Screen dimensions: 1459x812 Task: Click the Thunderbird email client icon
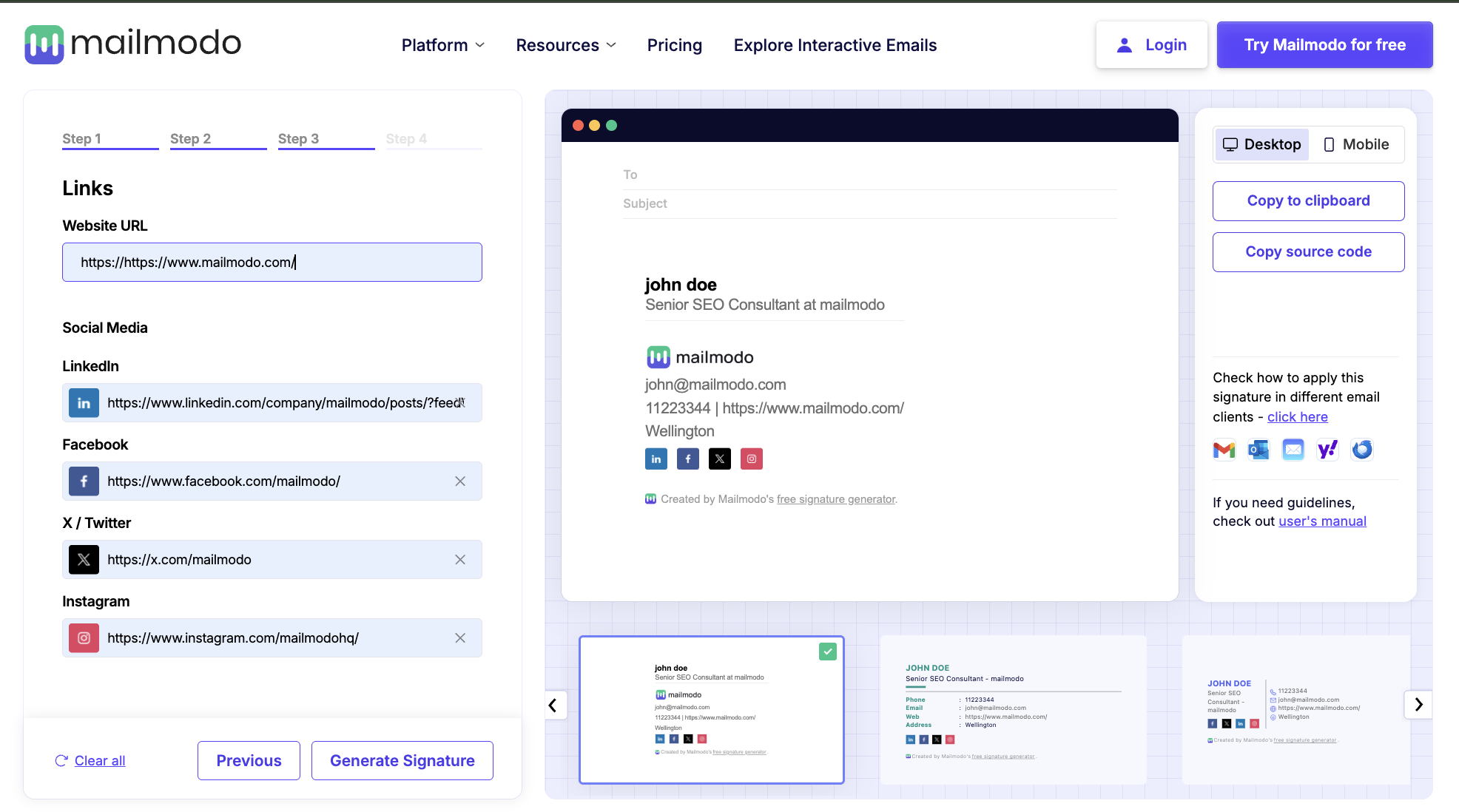[1362, 449]
